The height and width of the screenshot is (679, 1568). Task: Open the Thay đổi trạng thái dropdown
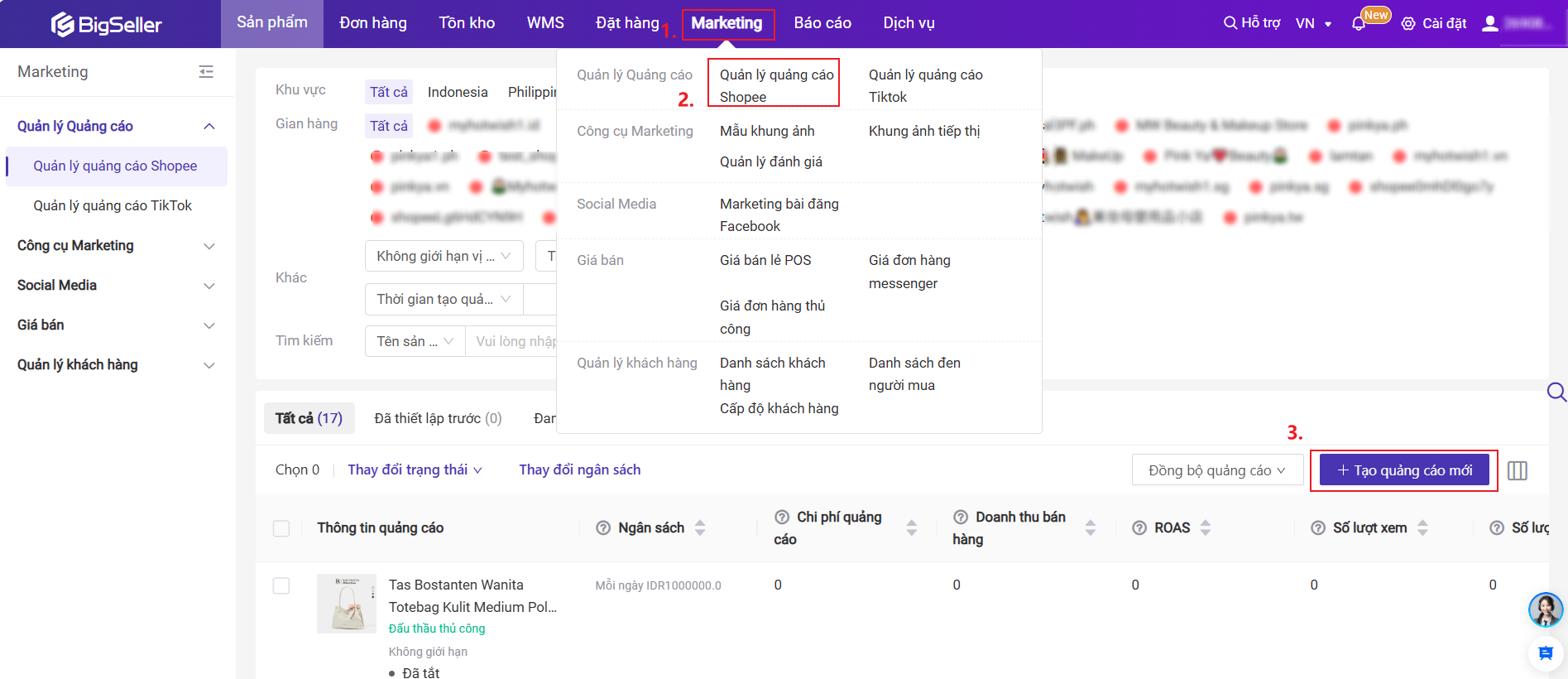click(415, 470)
